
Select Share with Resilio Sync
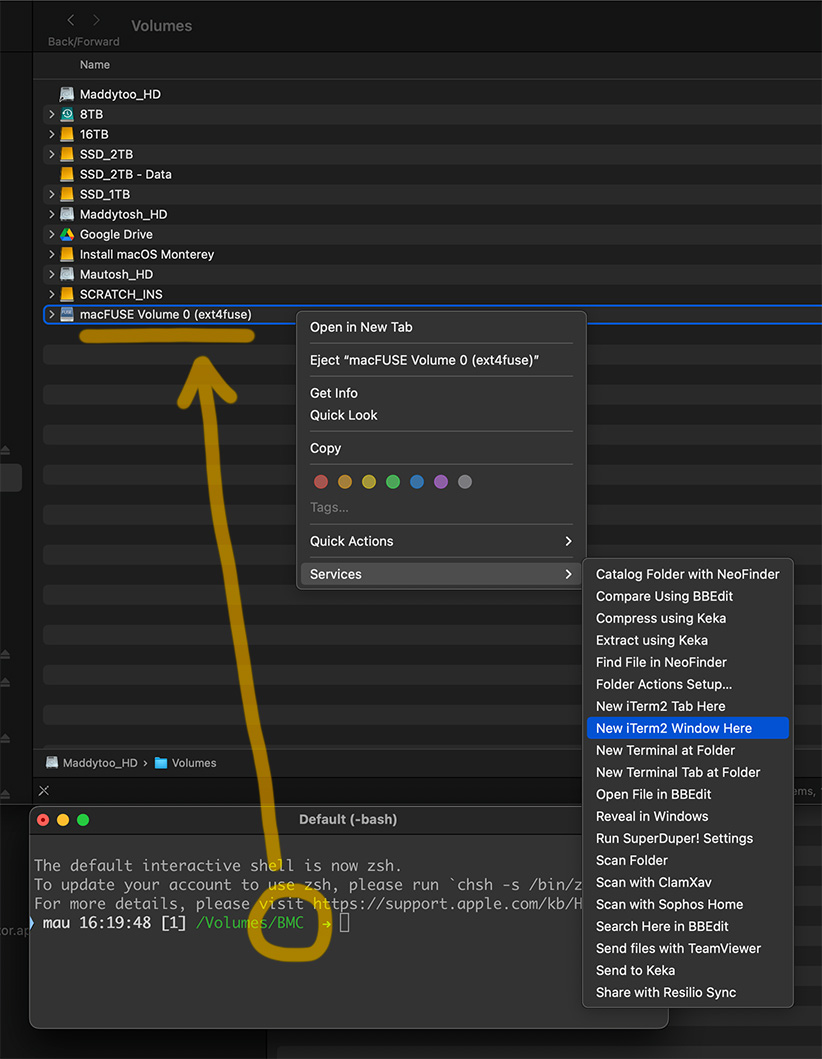coord(688,992)
